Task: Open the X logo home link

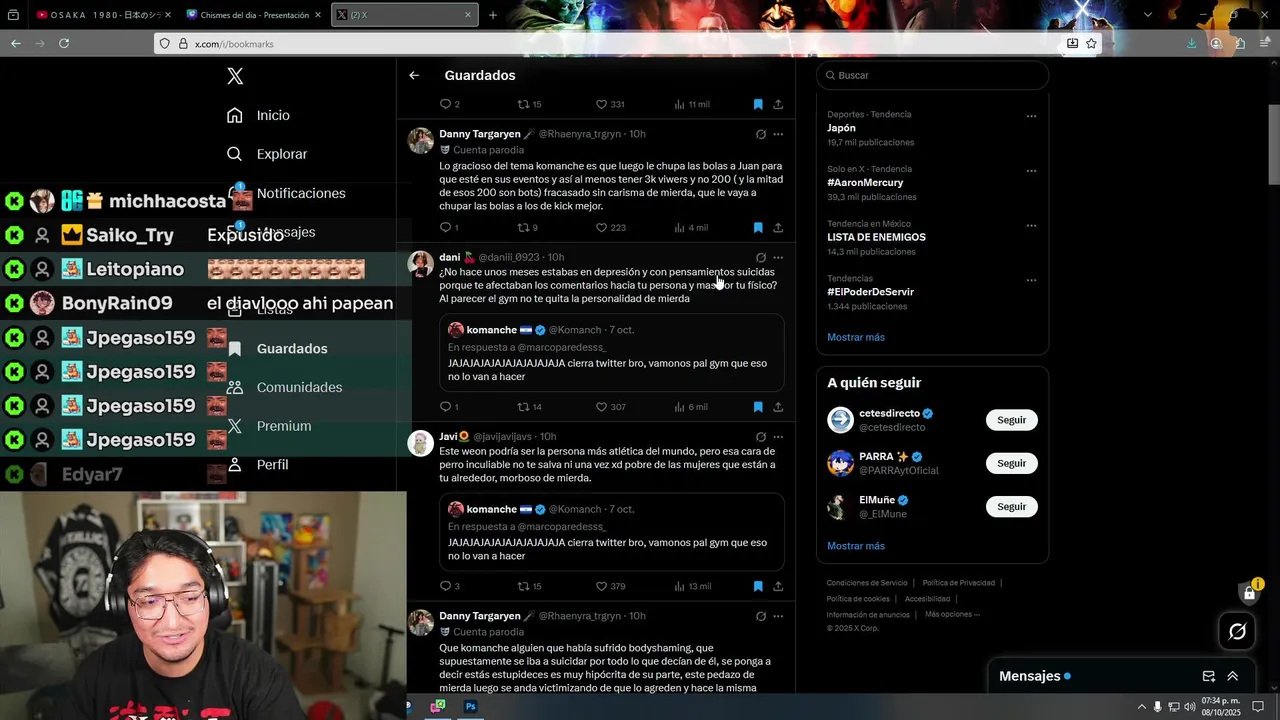Action: pyautogui.click(x=235, y=76)
